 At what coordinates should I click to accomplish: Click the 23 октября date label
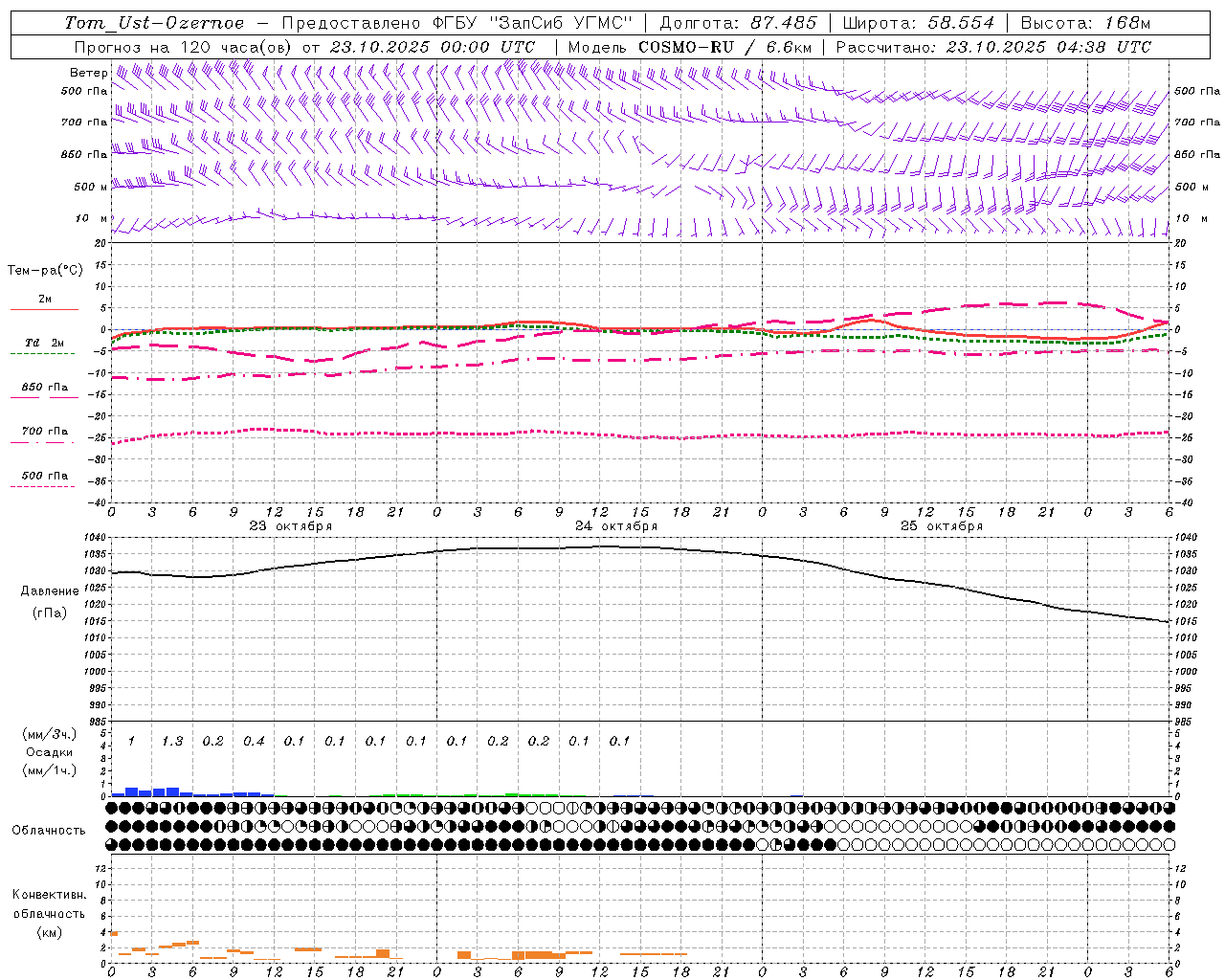pyautogui.click(x=291, y=526)
